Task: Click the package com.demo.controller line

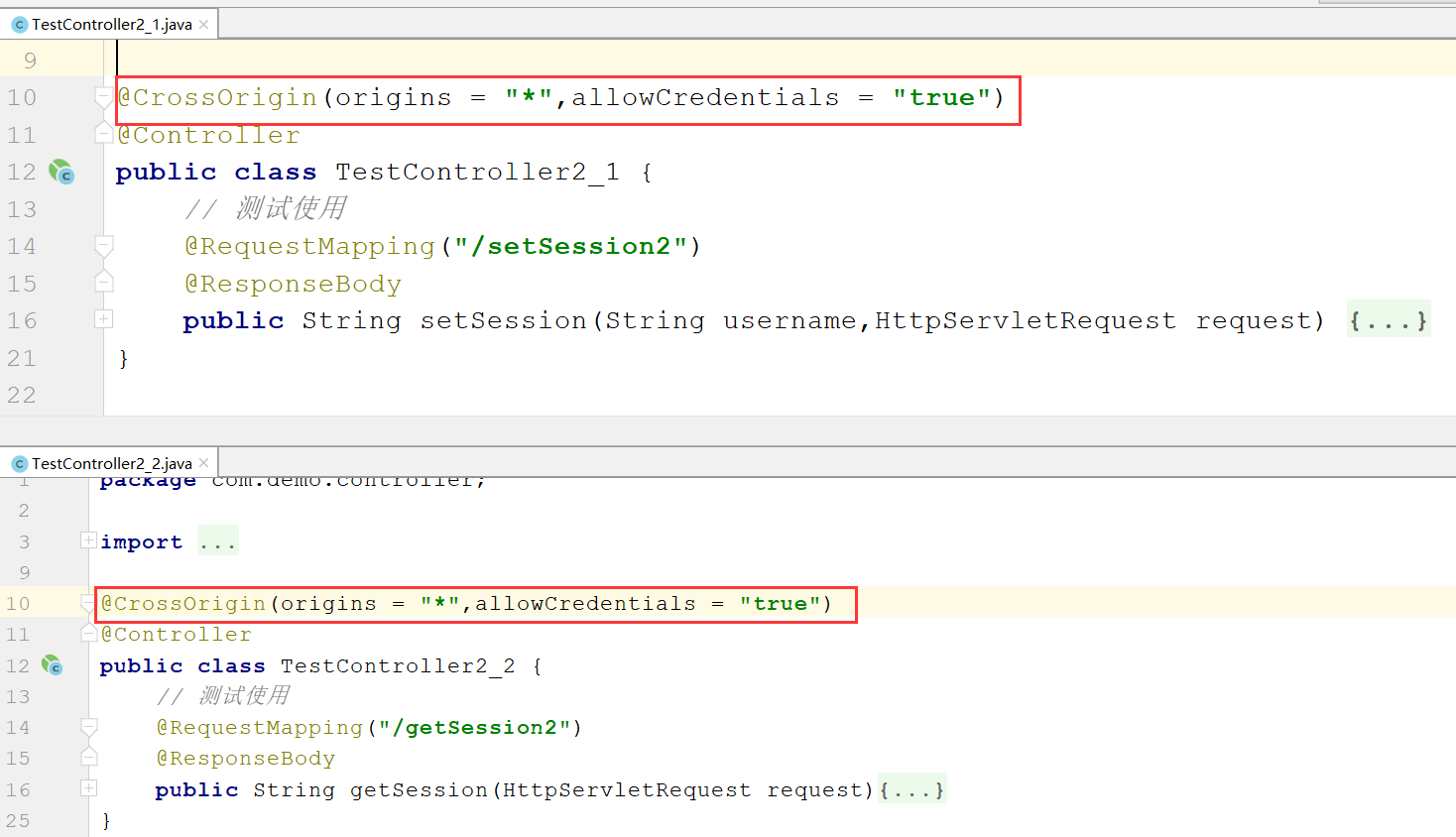Action: 293,481
